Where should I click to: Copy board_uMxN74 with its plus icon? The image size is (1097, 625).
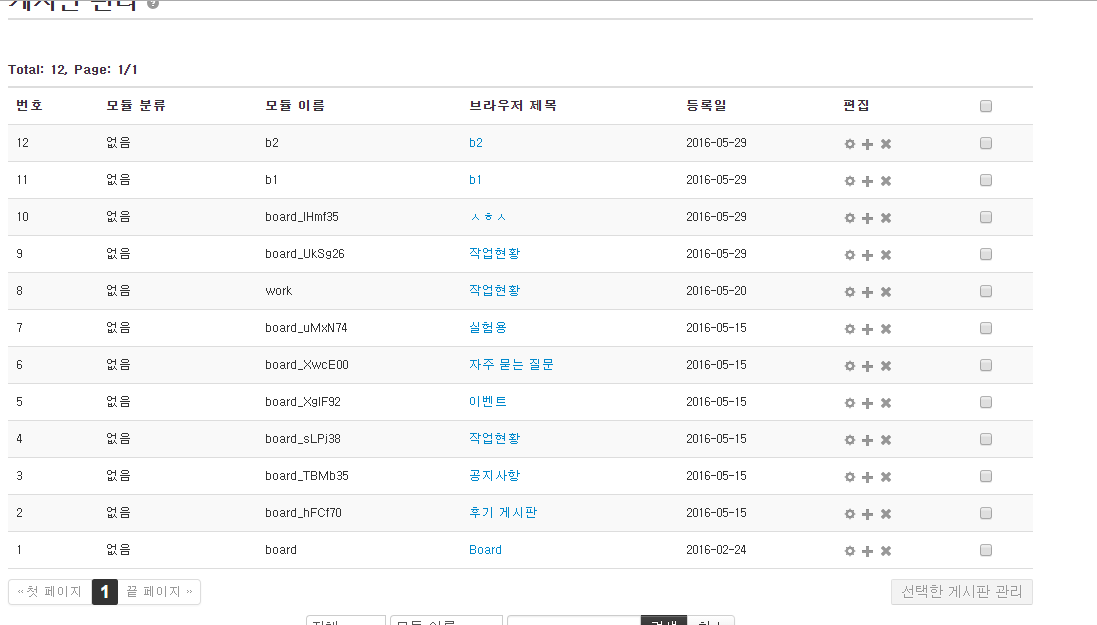point(868,329)
